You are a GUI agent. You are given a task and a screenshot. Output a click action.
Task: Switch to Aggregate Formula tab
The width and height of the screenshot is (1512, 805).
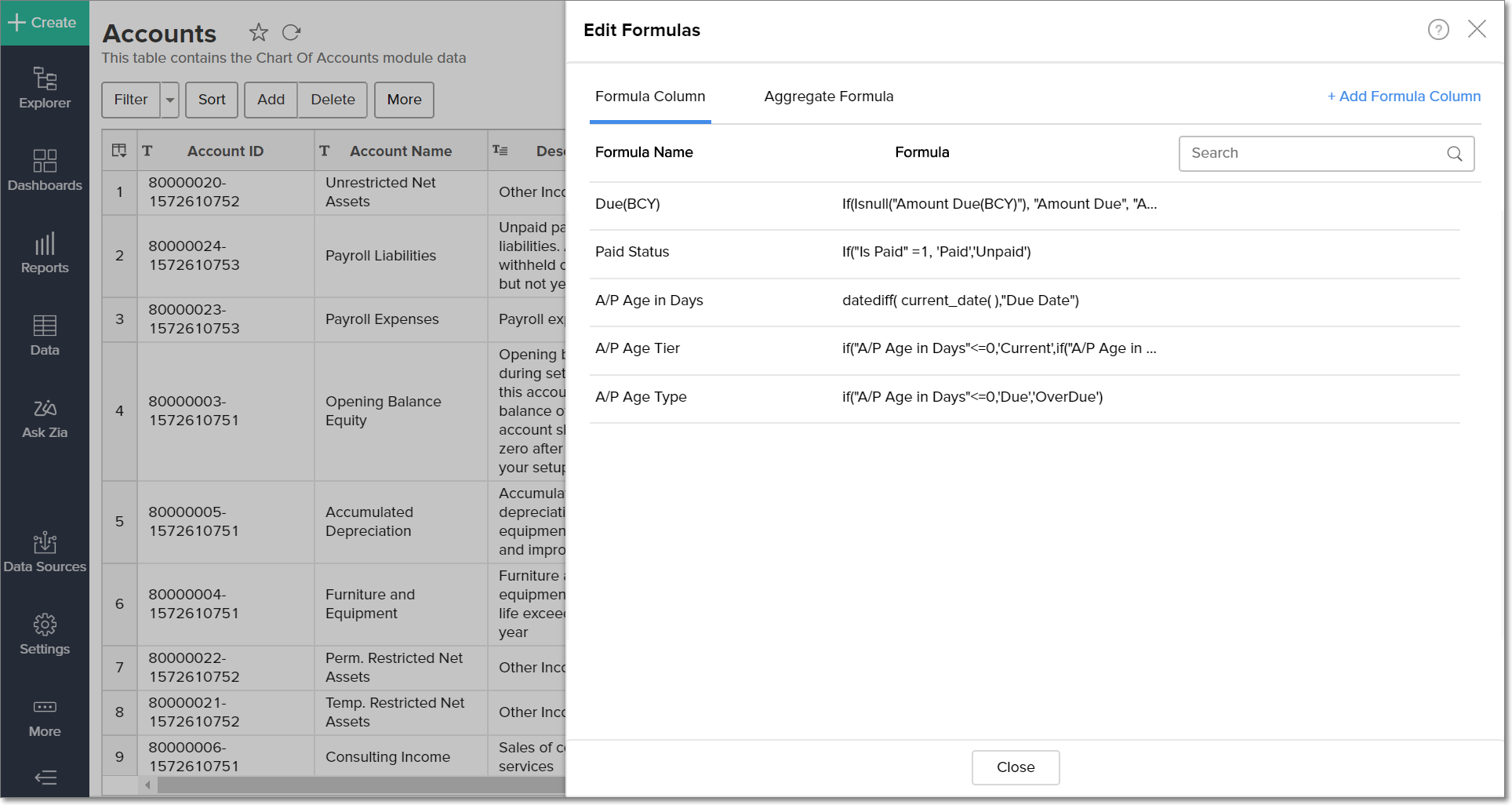(x=828, y=97)
